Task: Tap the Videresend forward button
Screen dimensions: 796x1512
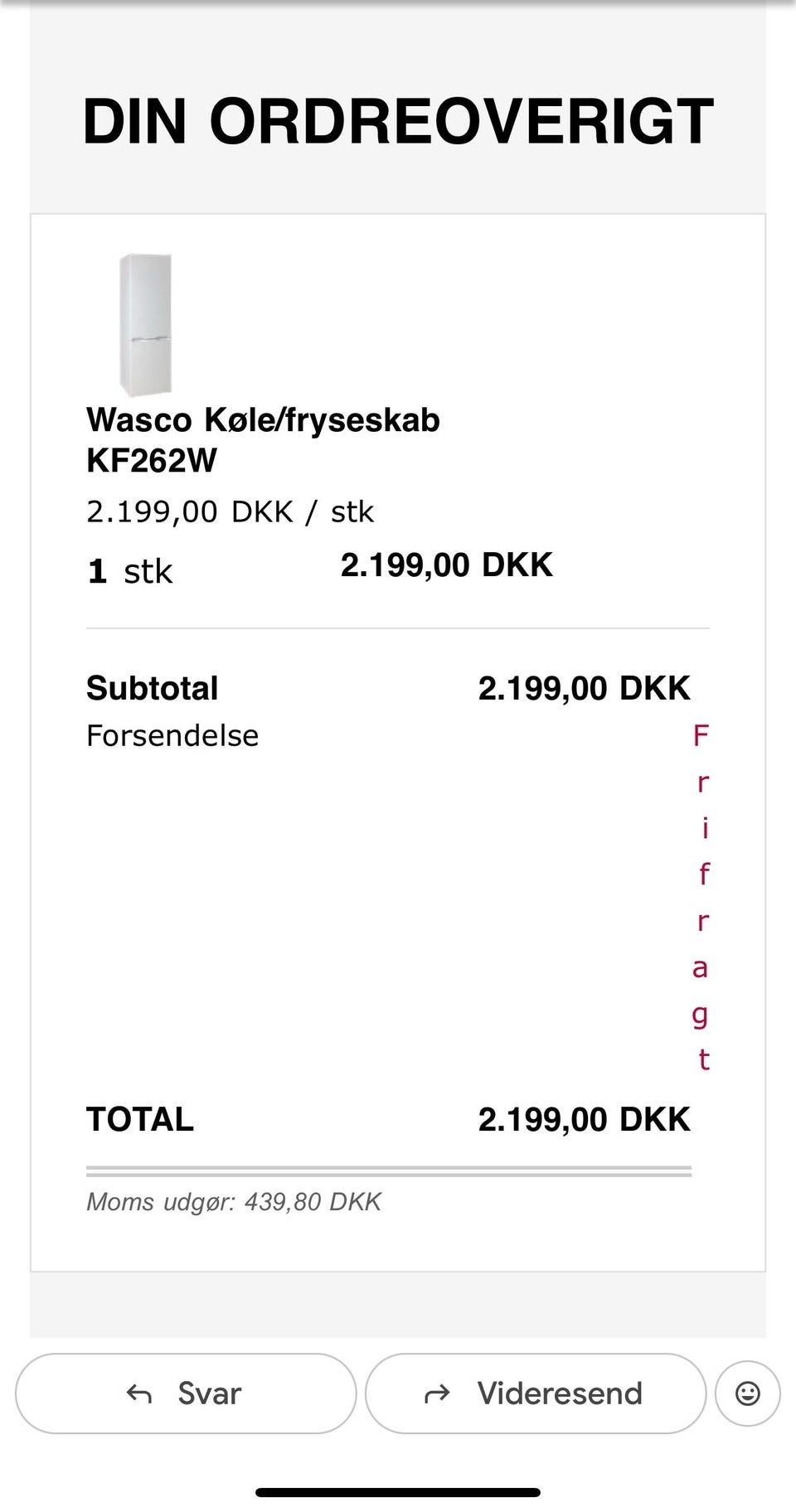Action: (536, 1393)
